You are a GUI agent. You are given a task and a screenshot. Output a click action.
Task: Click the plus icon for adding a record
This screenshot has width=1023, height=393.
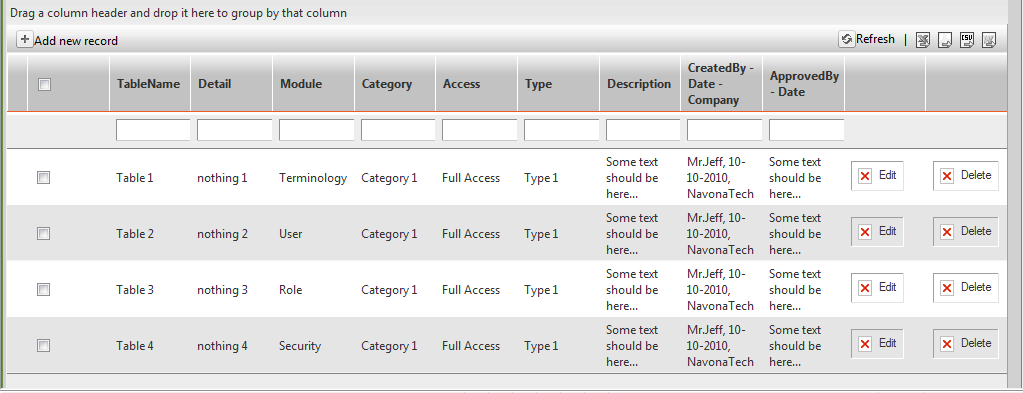(24, 40)
